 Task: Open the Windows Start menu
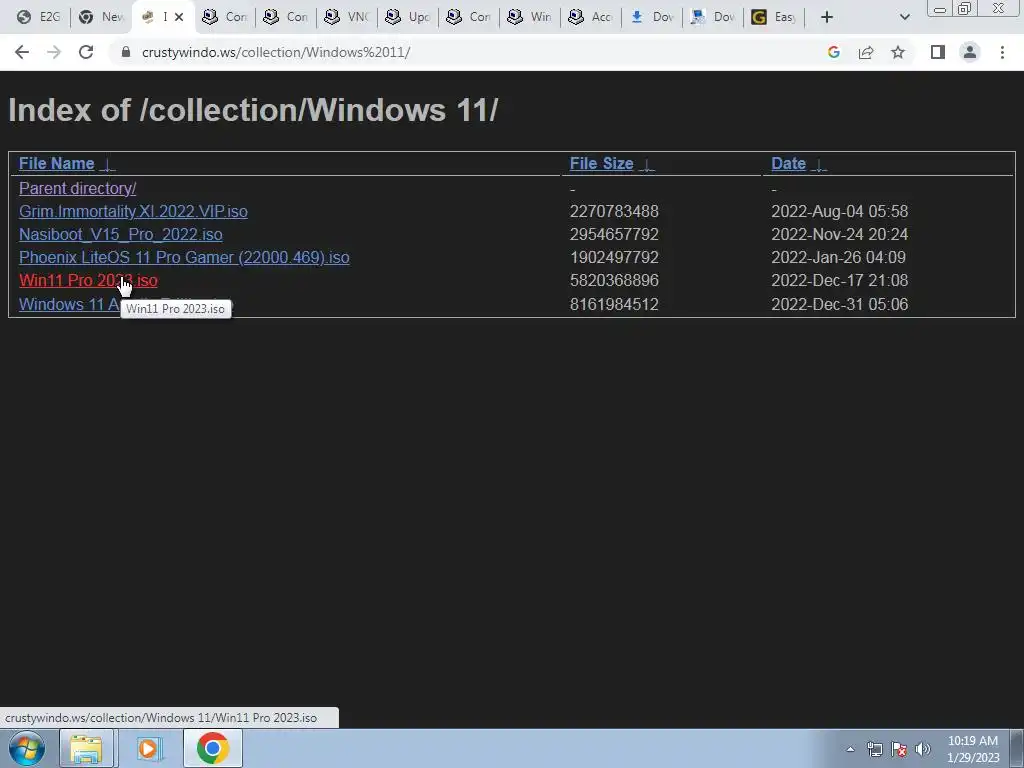tap(27, 748)
